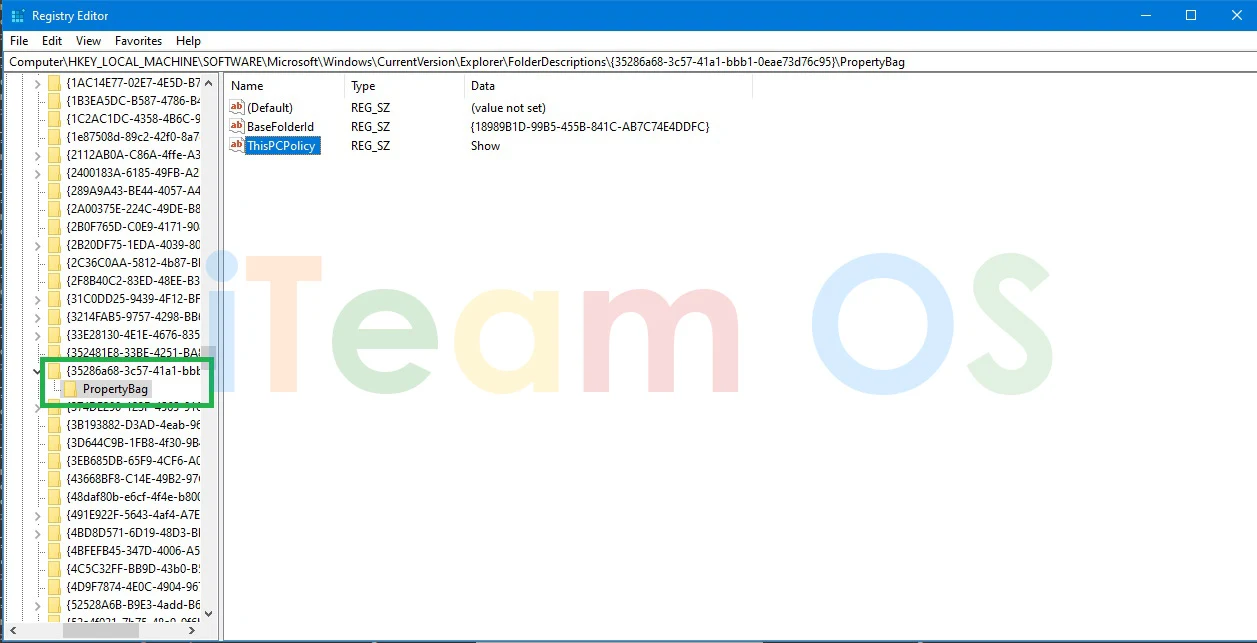Click folder icon of {3D644C9B-1FB8 key
This screenshot has width=1257, height=643.
(x=55, y=442)
